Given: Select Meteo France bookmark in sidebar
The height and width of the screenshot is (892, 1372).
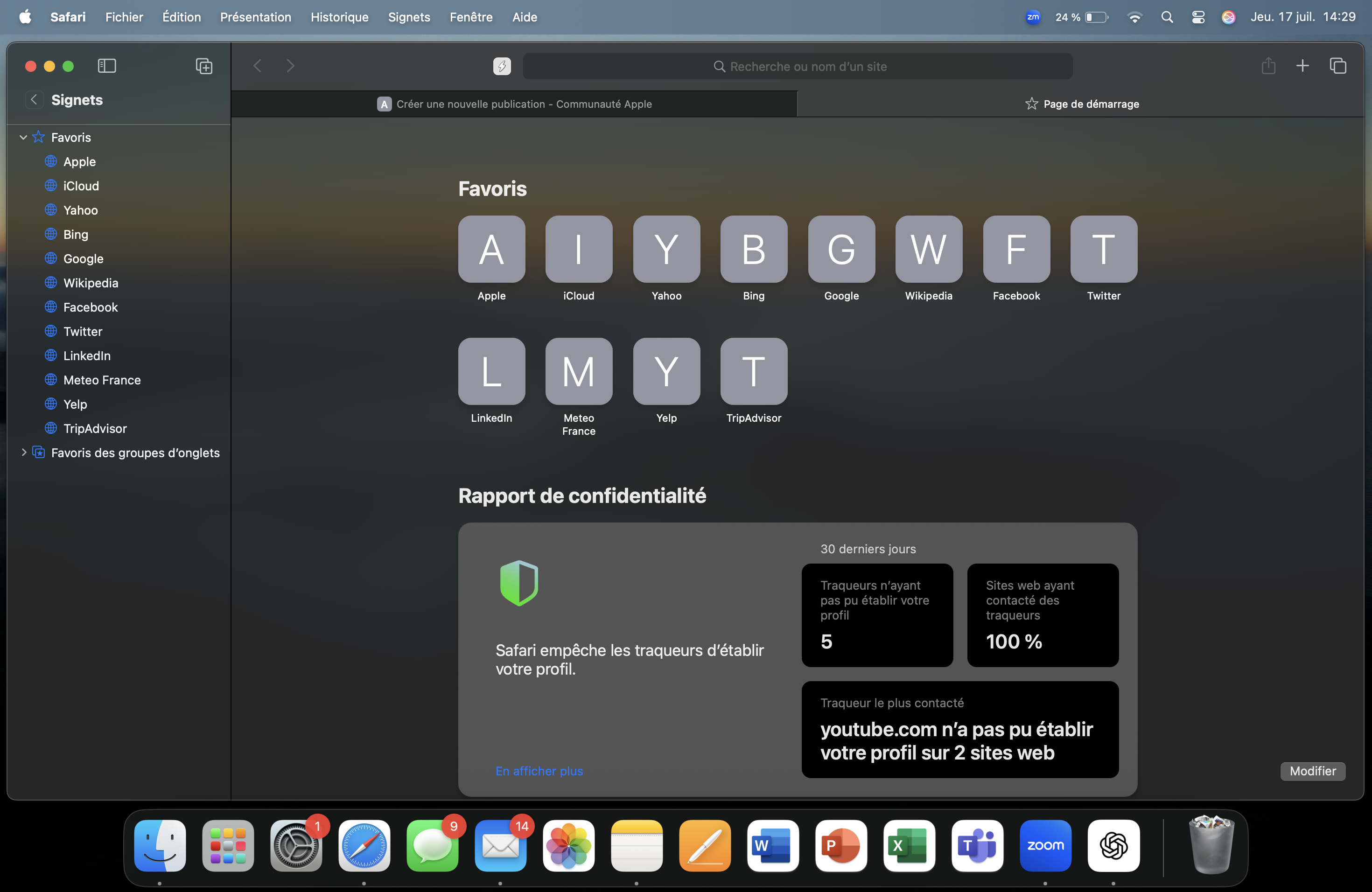Looking at the screenshot, I should pyautogui.click(x=101, y=380).
